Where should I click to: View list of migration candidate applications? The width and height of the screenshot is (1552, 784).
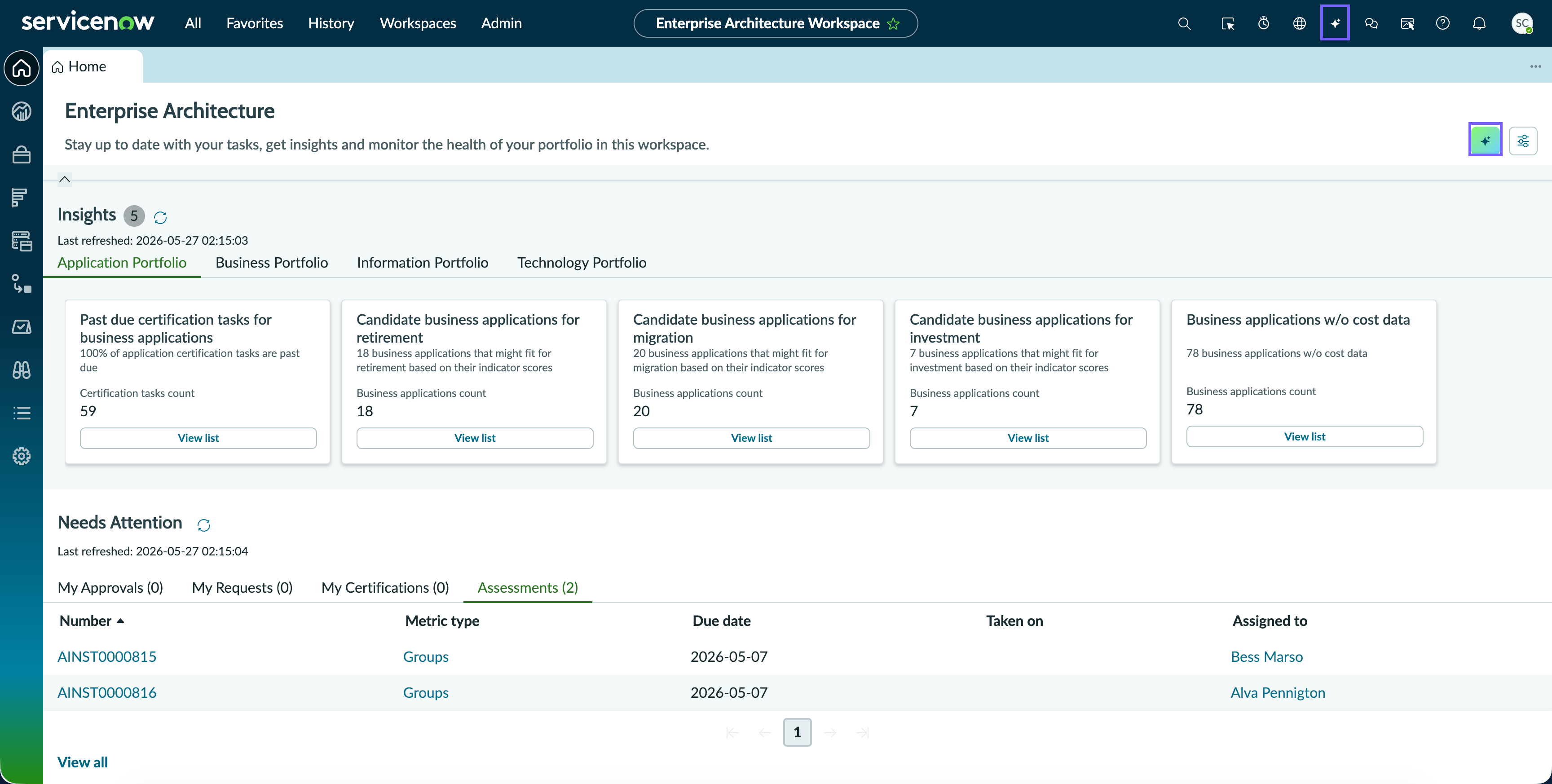coord(751,438)
